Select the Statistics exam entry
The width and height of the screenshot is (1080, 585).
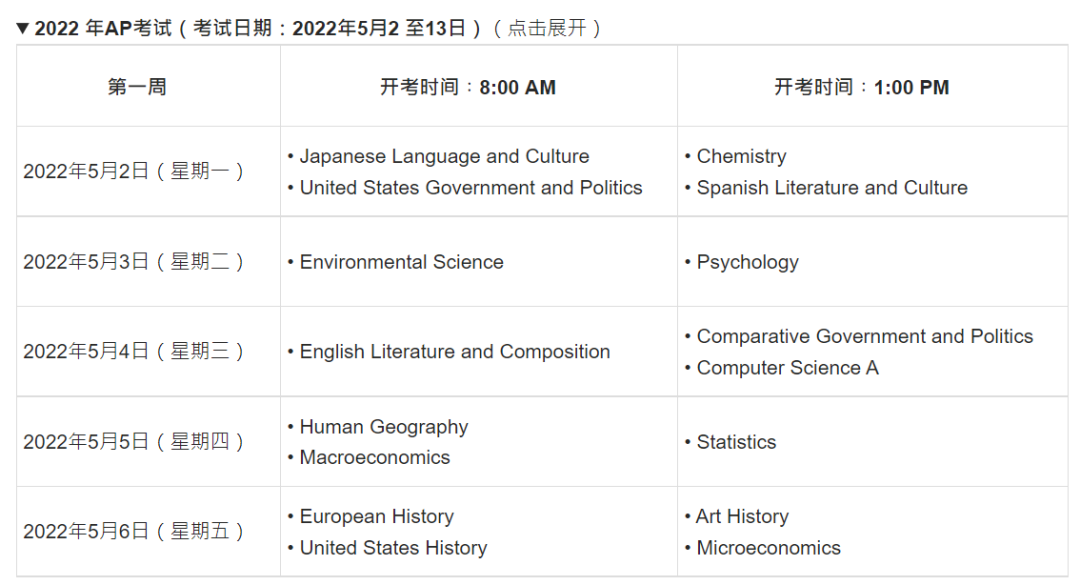[x=736, y=442]
